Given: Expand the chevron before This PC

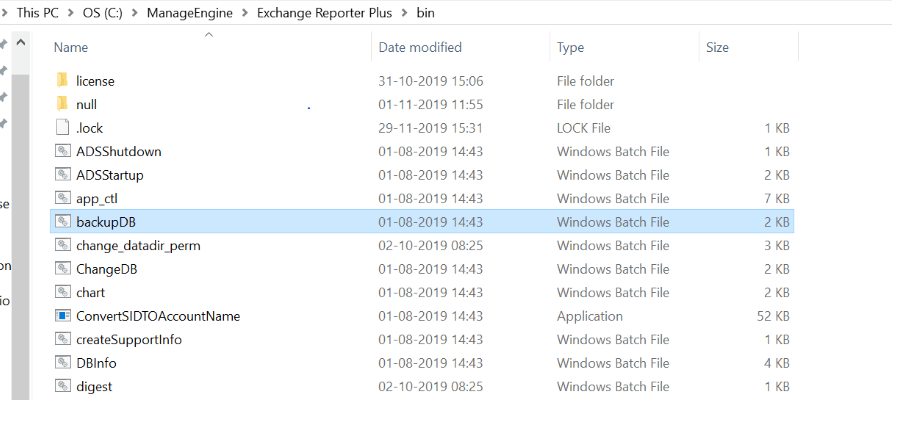Looking at the screenshot, I should (5, 13).
